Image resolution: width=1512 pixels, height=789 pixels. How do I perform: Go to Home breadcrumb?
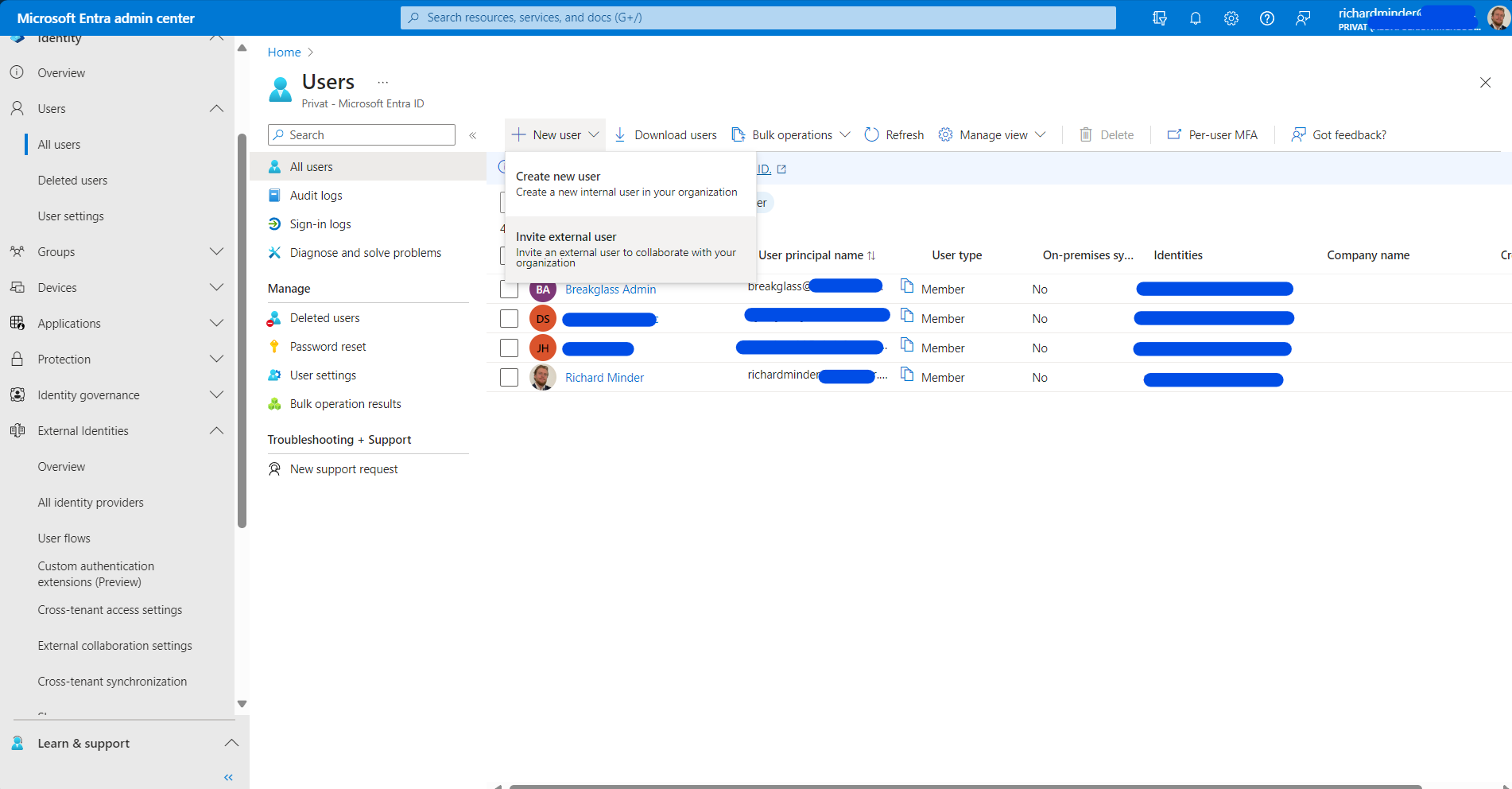point(284,52)
